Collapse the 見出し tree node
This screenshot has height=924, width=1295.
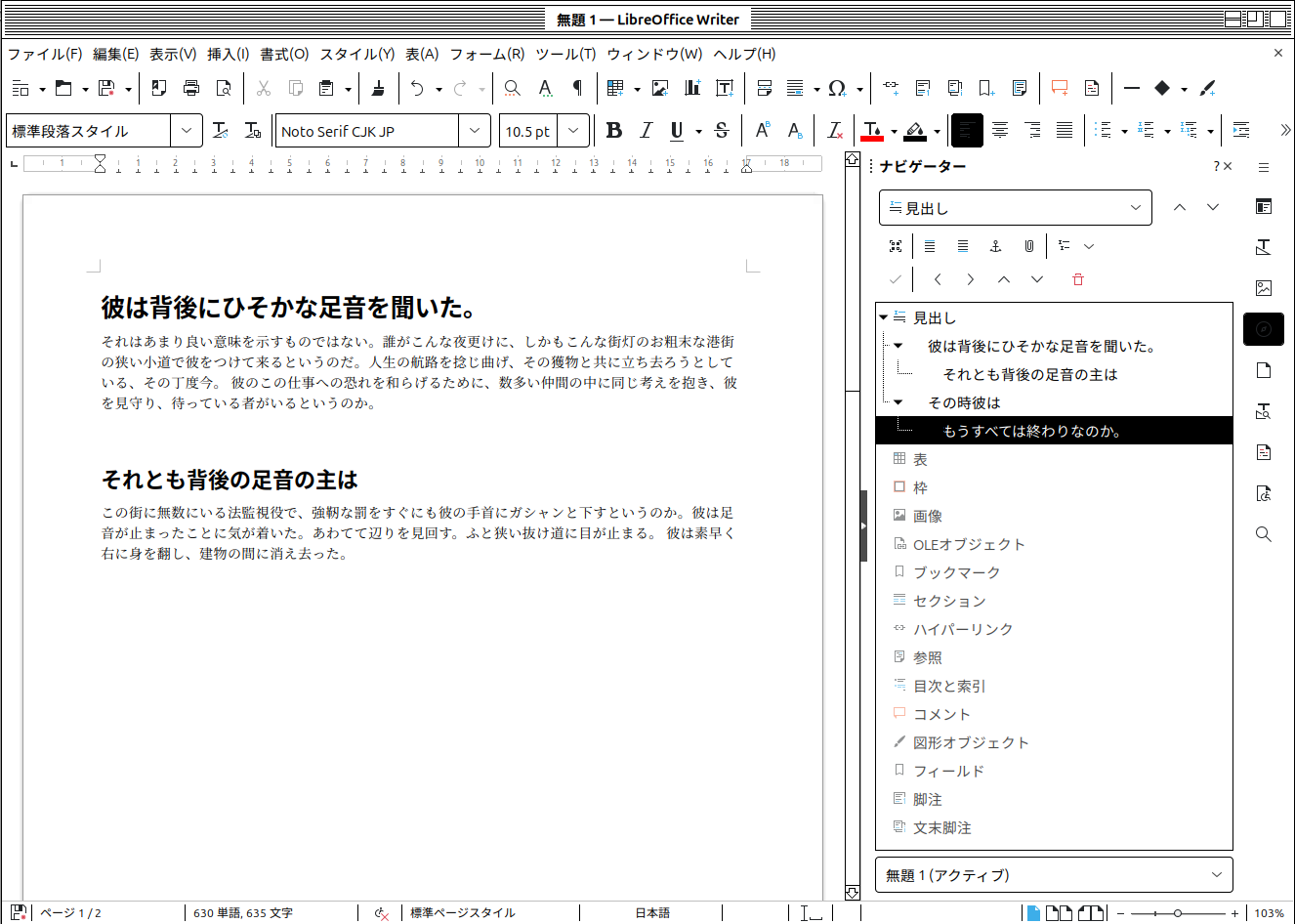884,317
